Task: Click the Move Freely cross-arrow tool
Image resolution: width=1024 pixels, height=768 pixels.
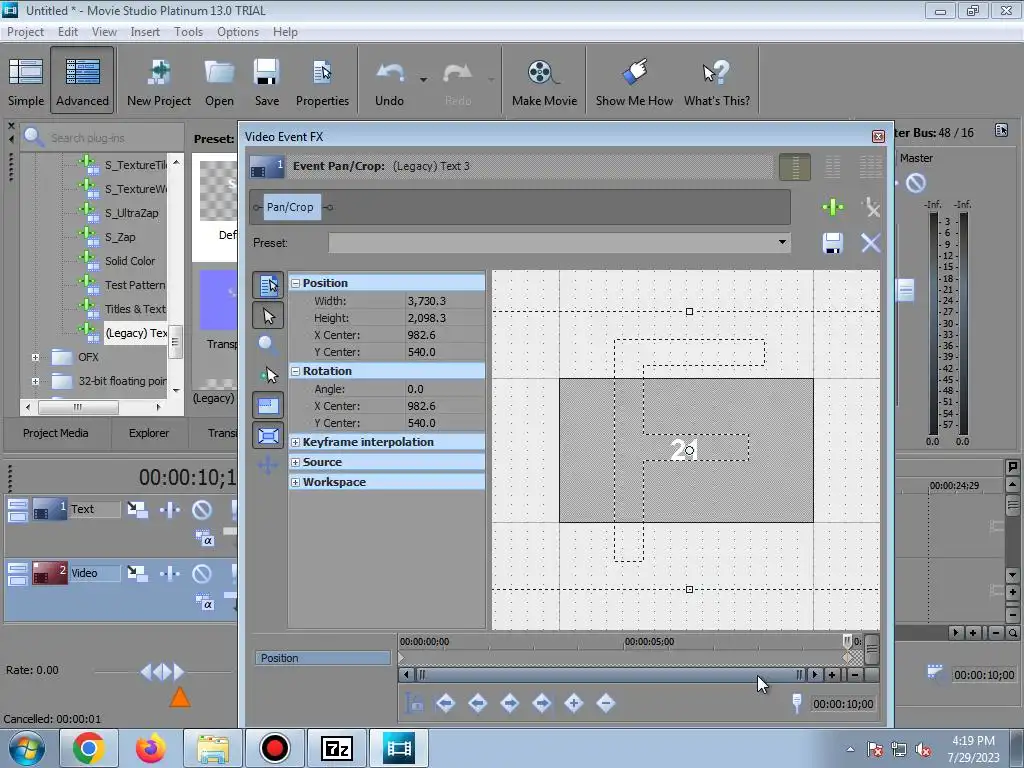Action: click(x=268, y=465)
